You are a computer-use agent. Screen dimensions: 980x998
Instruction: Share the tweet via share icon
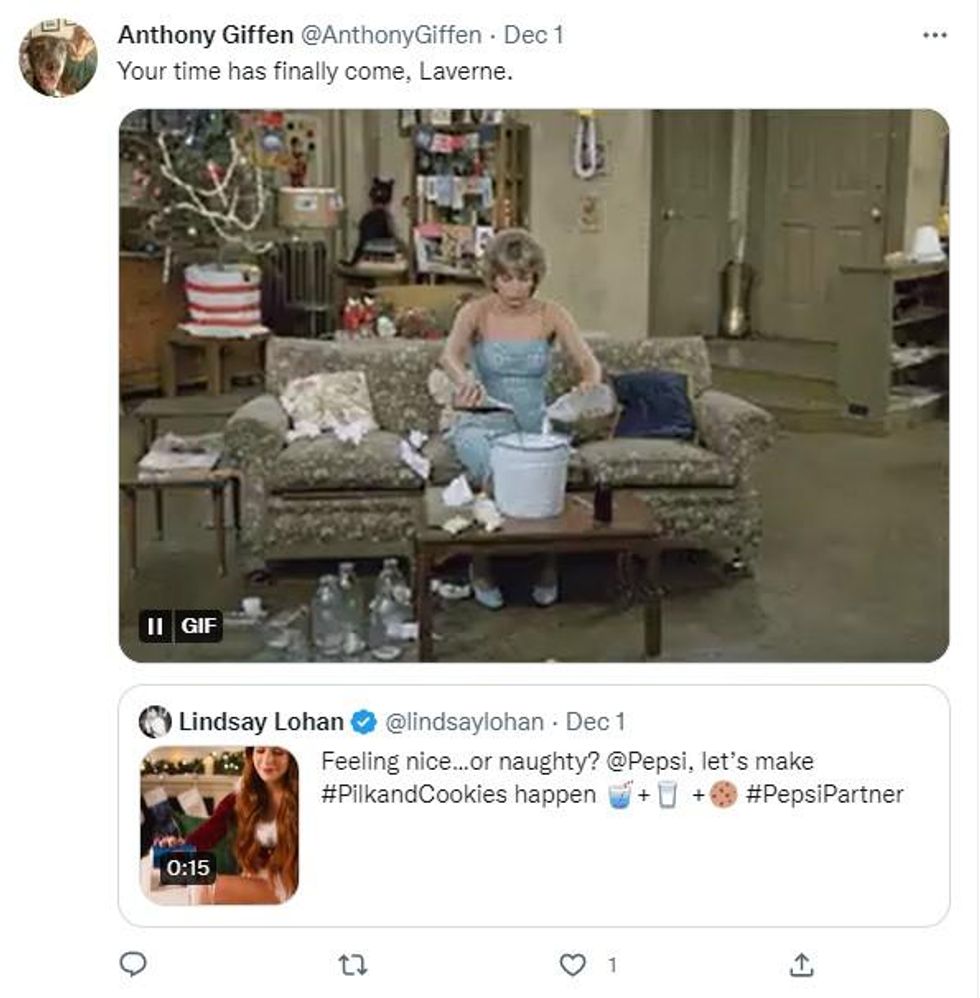[800, 964]
